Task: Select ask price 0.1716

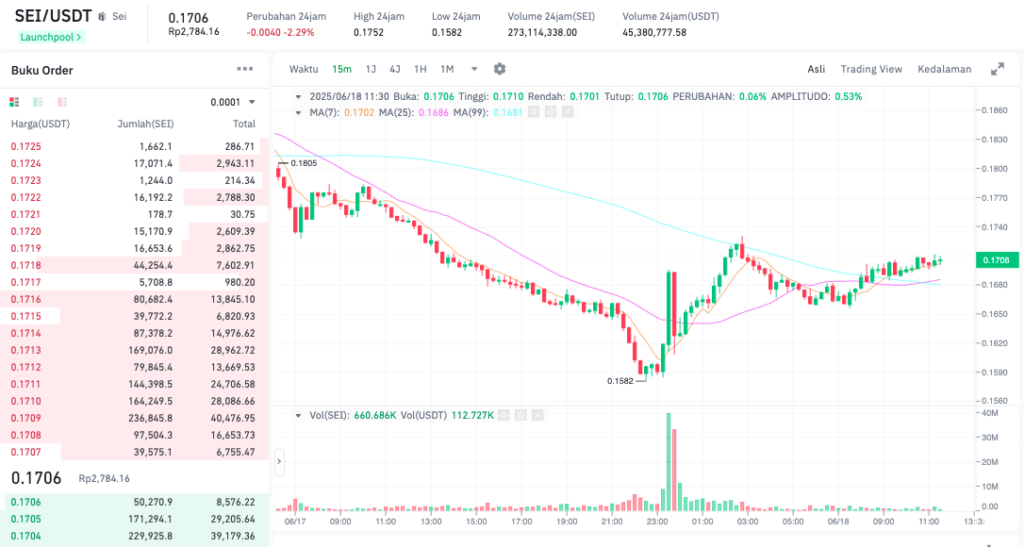Action: (26, 299)
